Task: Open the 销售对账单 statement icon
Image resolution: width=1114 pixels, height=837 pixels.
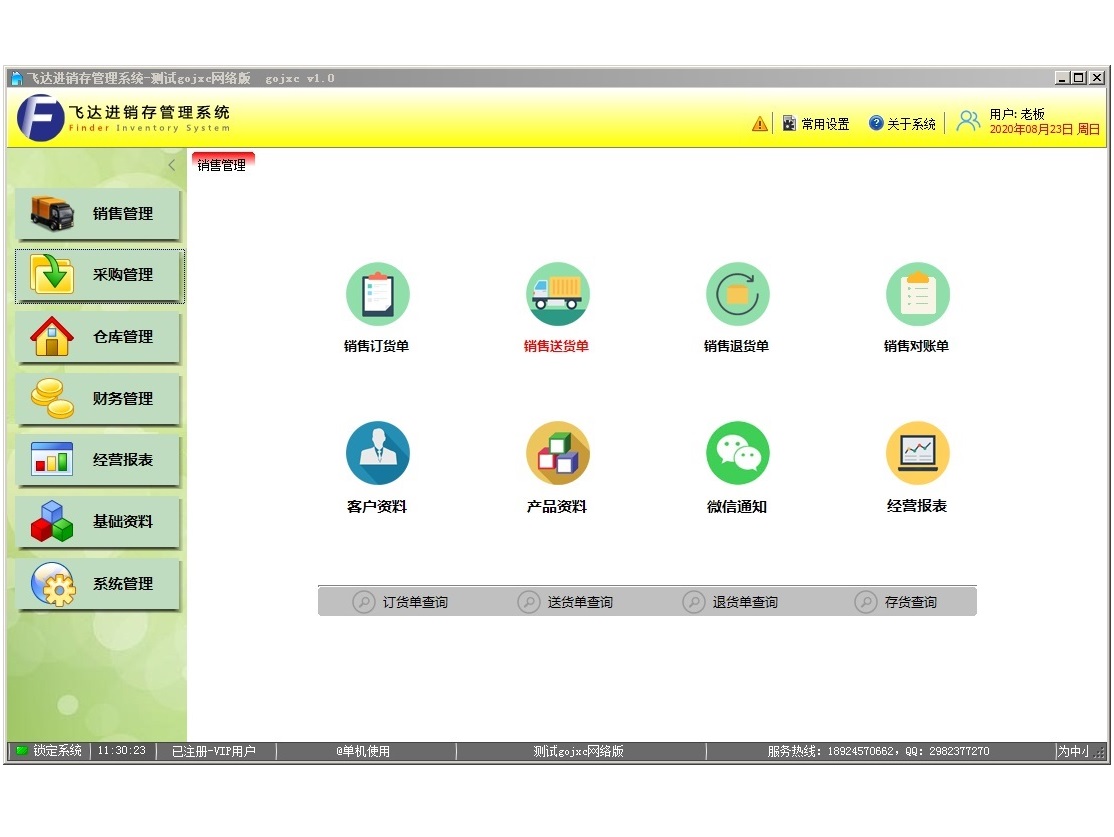Action: pos(917,294)
